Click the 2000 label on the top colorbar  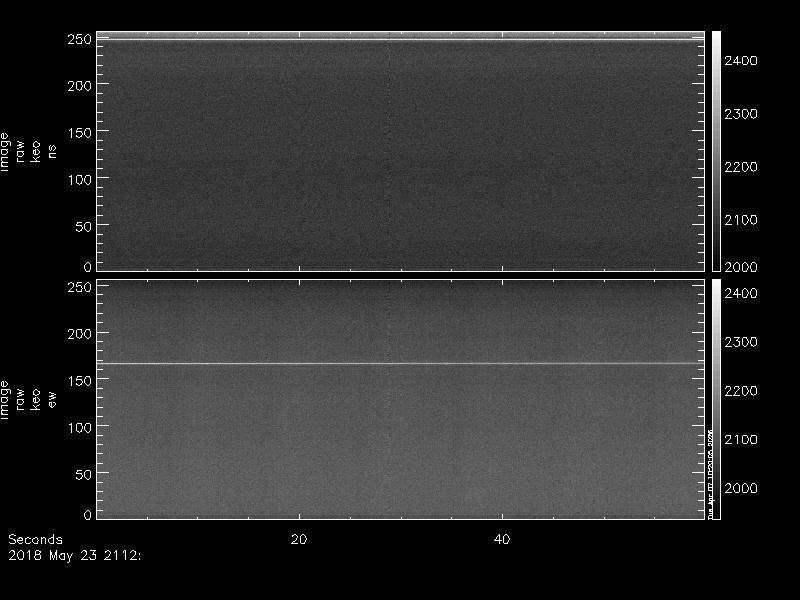point(741,267)
